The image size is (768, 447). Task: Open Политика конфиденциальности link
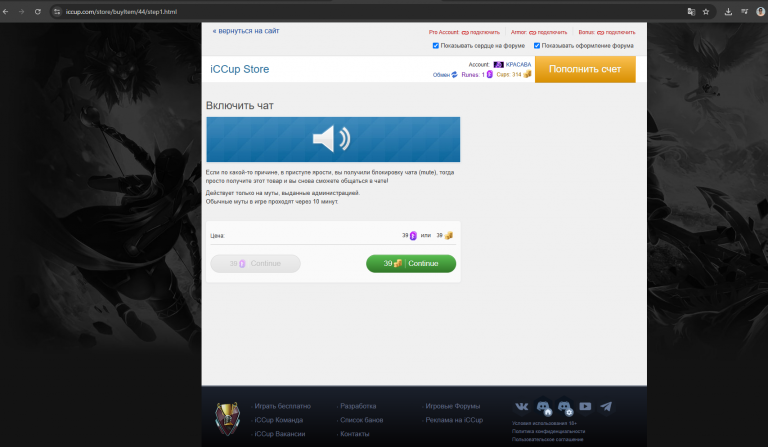[x=548, y=431]
